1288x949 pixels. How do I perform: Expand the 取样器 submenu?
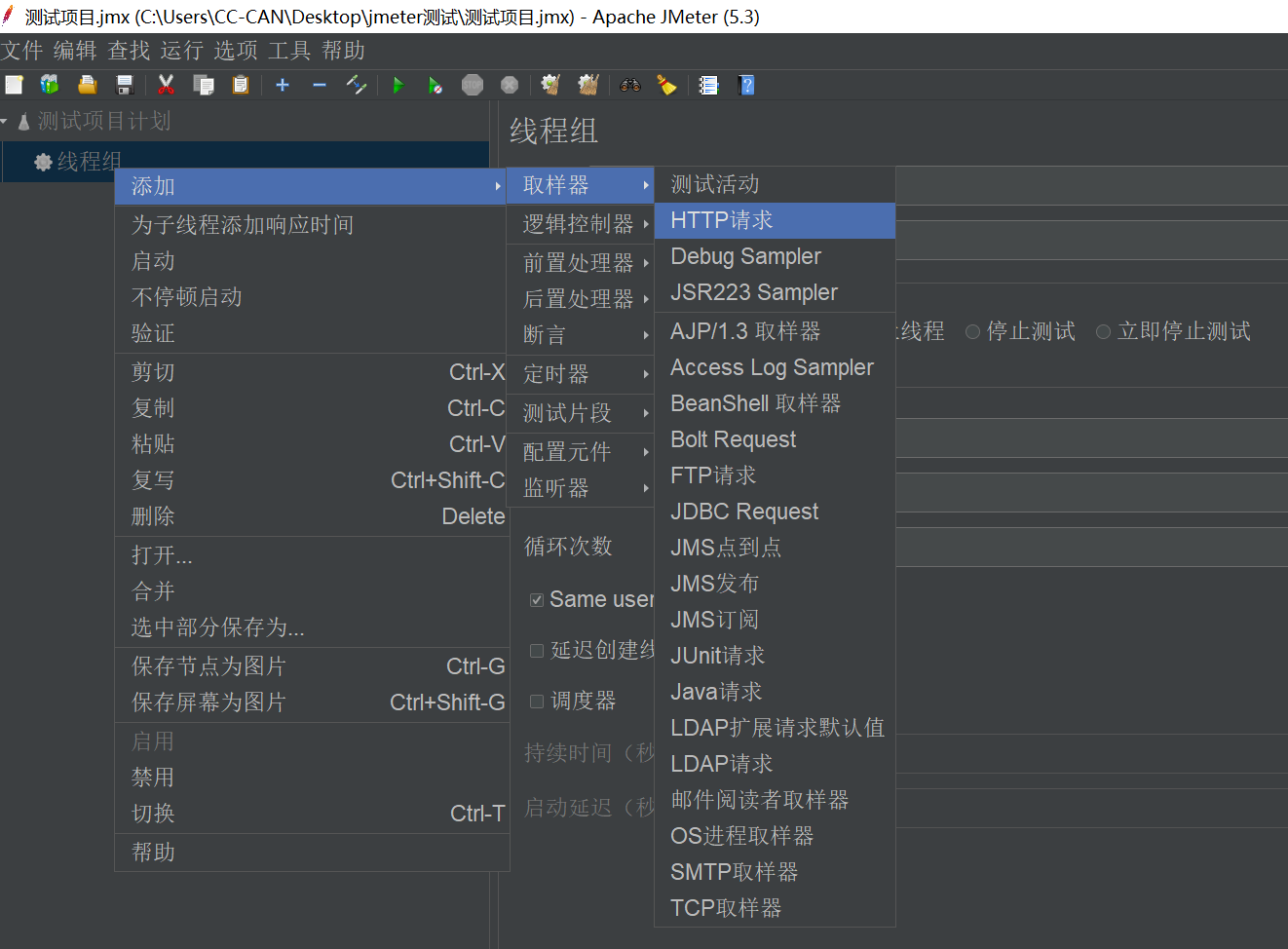(x=581, y=185)
